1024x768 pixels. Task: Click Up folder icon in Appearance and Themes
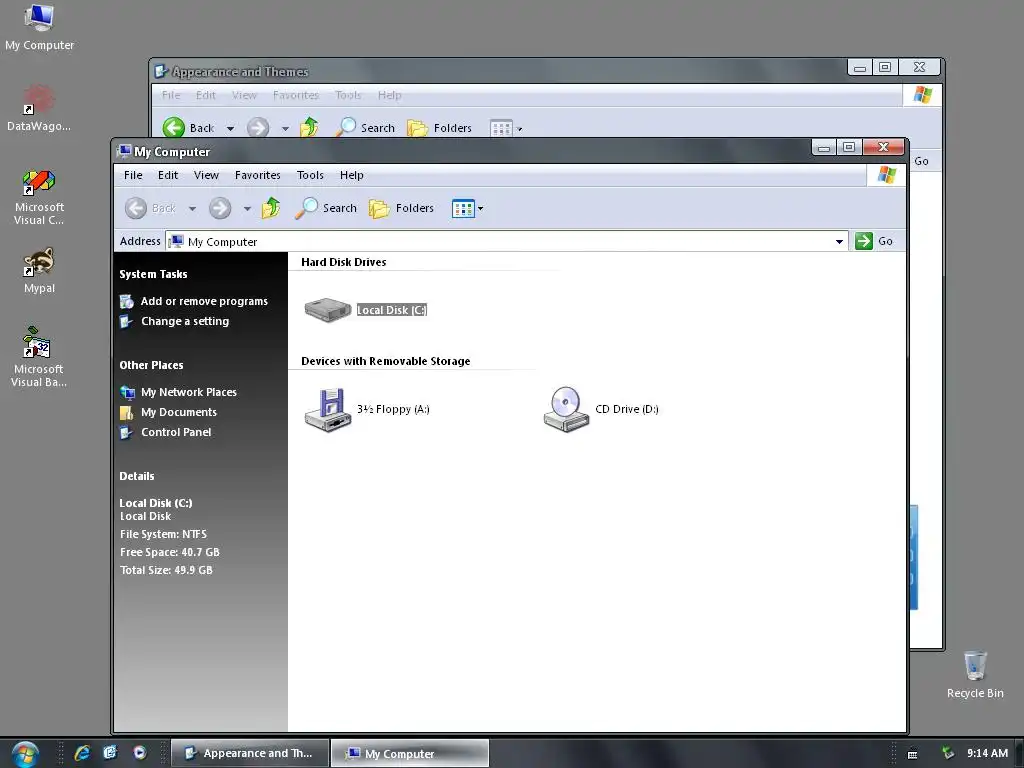pos(309,128)
